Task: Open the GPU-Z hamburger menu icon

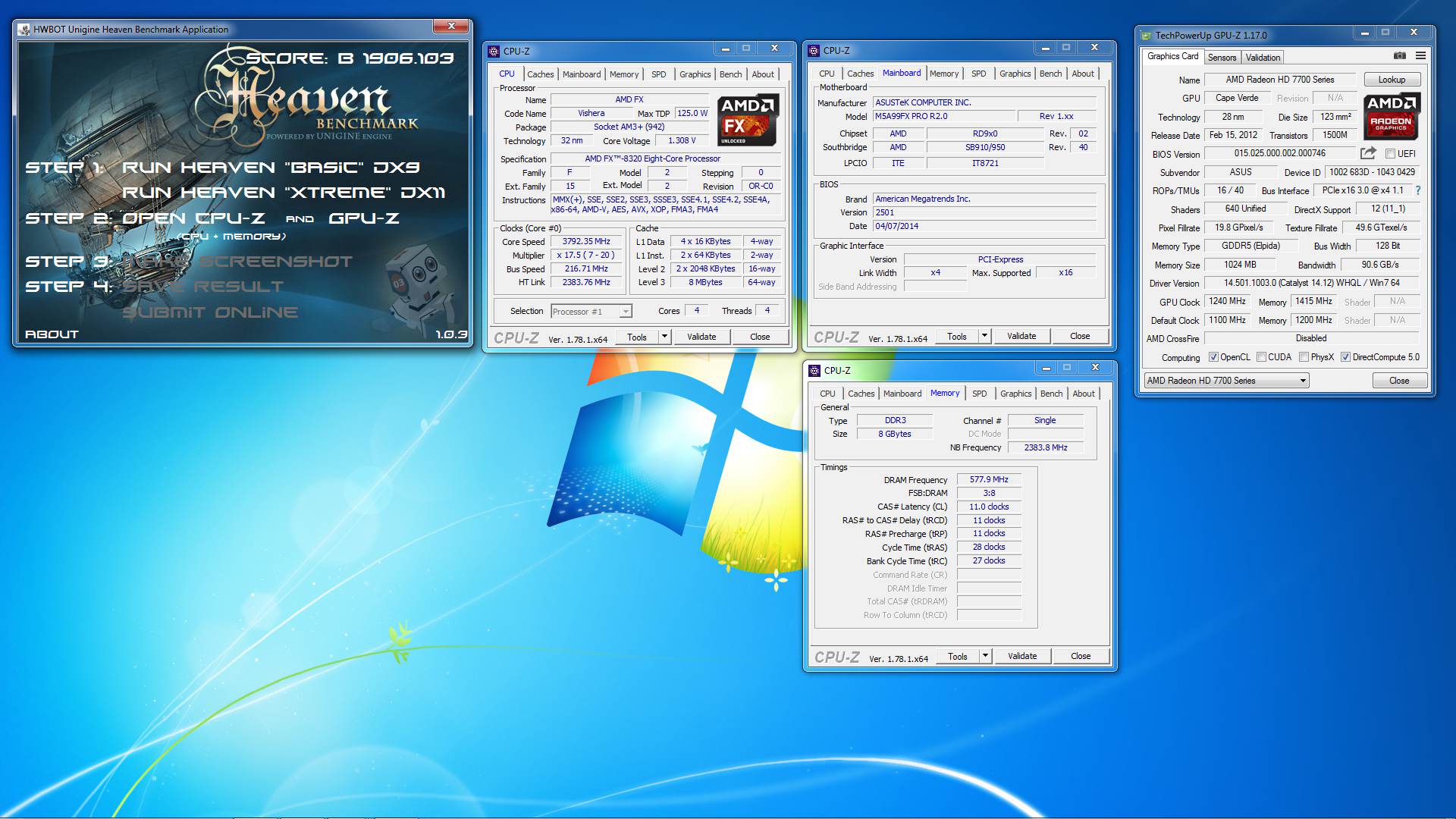Action: click(1420, 56)
